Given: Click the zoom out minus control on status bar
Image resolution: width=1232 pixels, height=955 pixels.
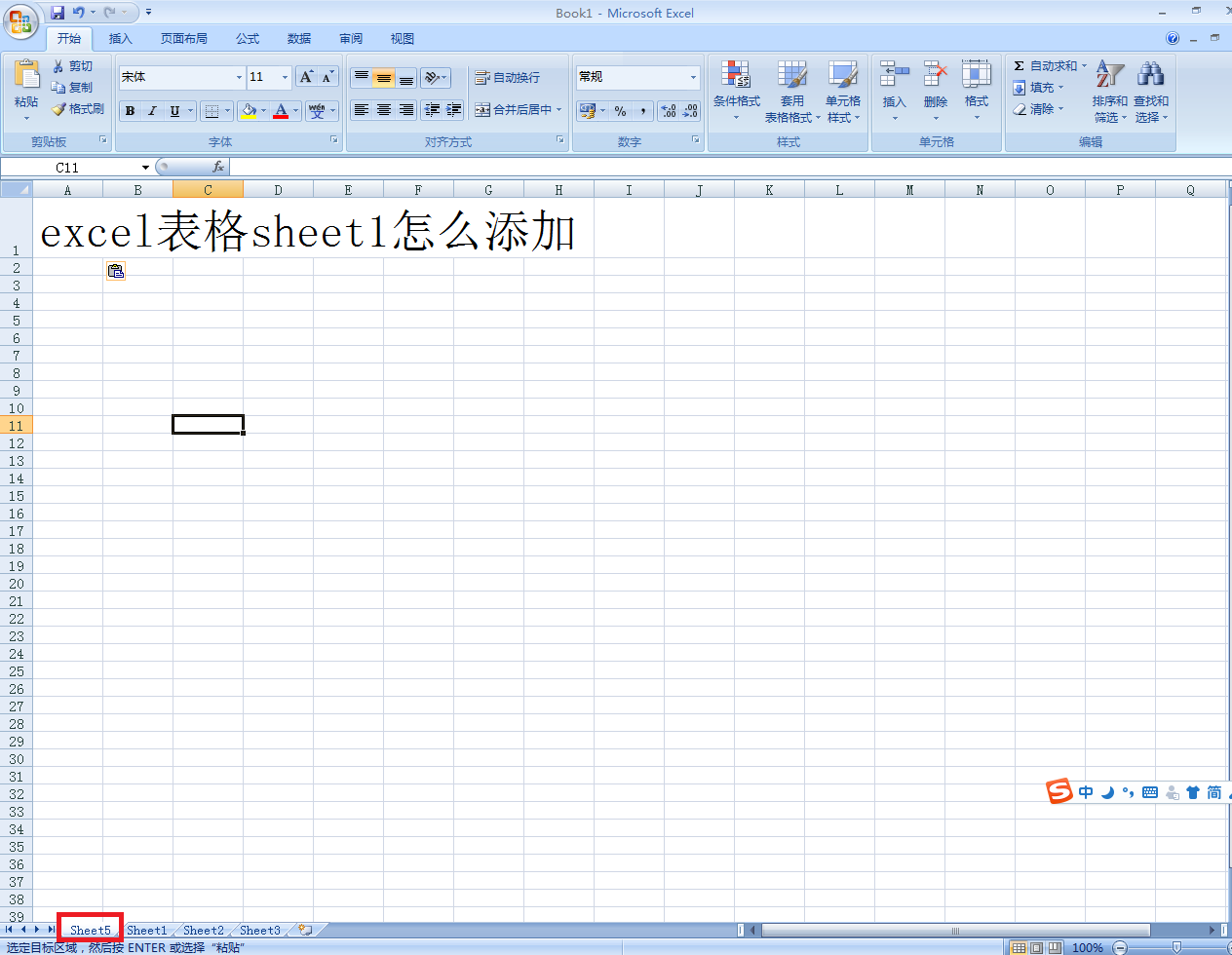Looking at the screenshot, I should tap(1118, 947).
